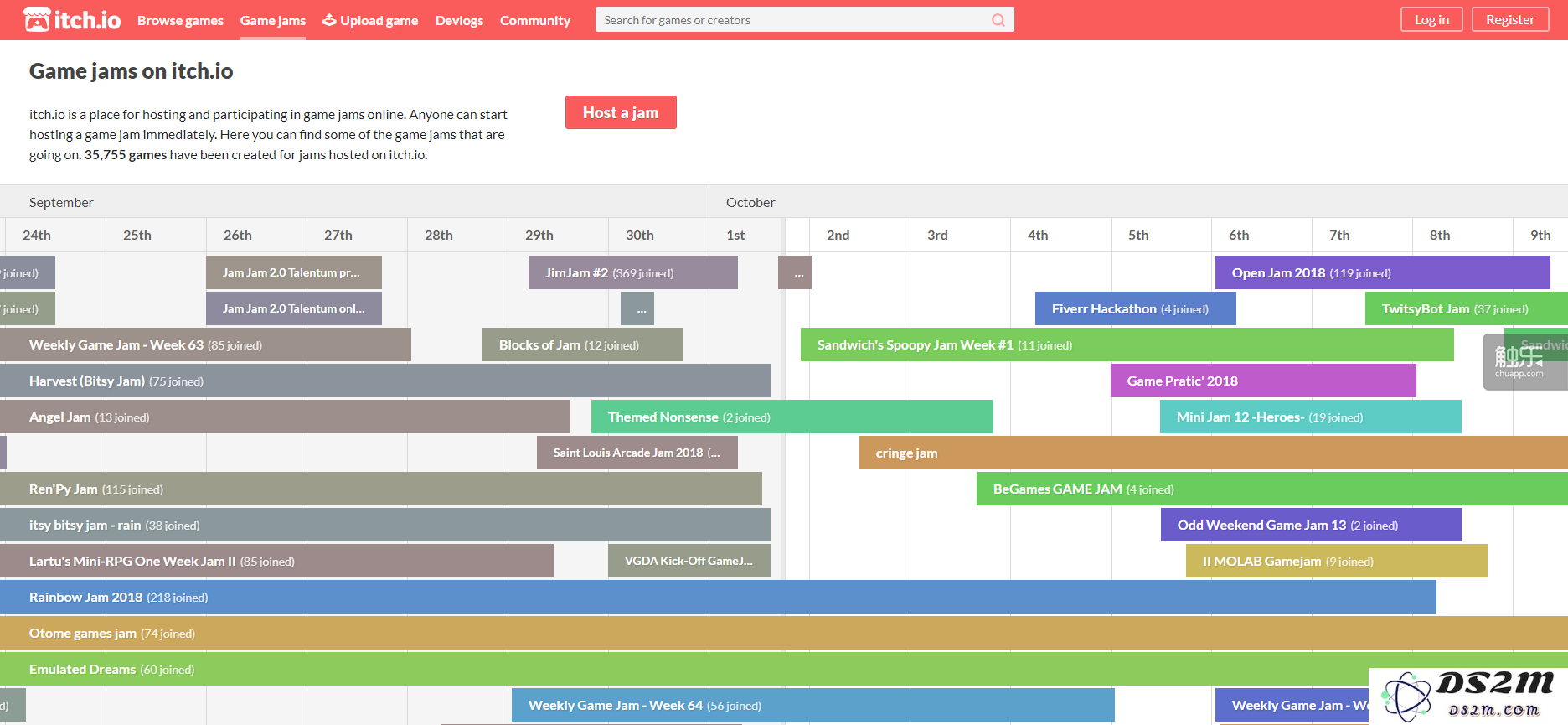Select Otome games jam bar
1568x725 pixels.
point(784,633)
